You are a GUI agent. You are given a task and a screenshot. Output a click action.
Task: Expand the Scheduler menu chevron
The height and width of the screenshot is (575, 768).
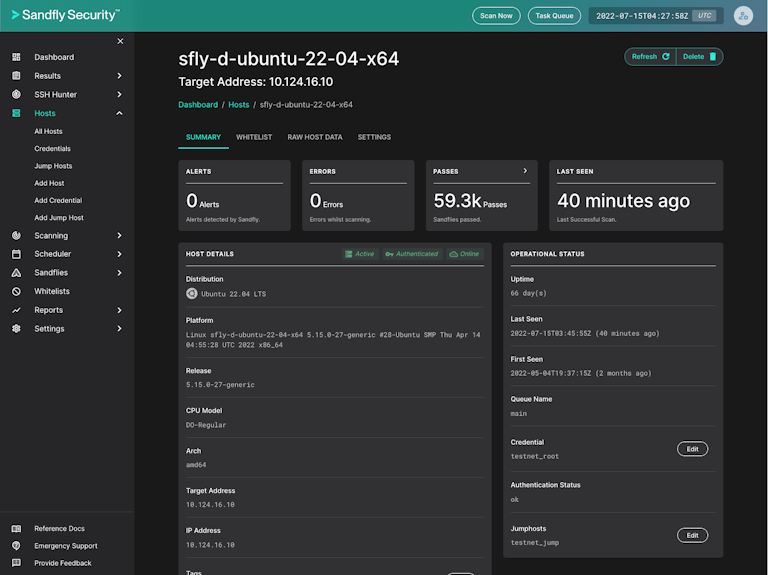(x=119, y=254)
